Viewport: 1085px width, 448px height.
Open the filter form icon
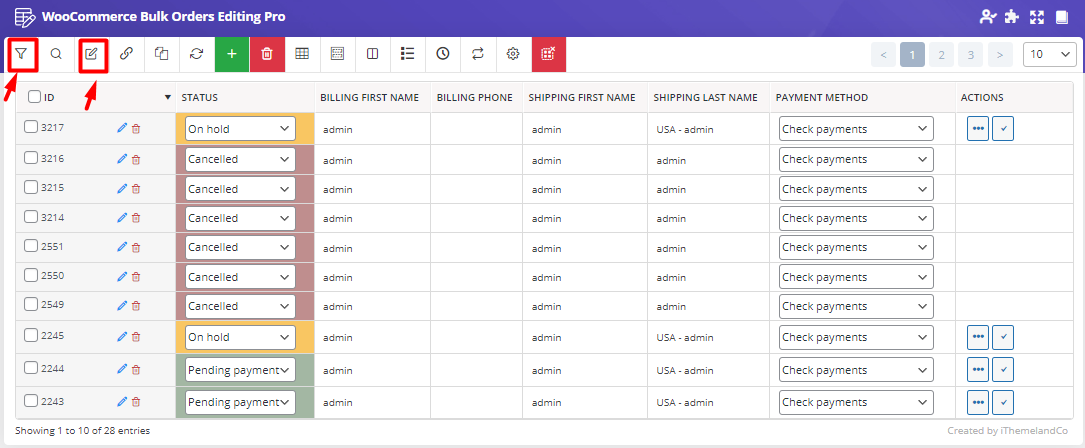click(x=21, y=54)
